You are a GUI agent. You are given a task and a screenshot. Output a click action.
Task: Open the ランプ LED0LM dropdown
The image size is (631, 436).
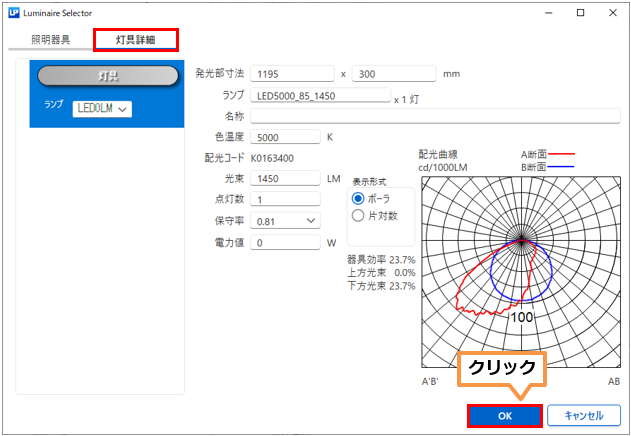coord(102,108)
